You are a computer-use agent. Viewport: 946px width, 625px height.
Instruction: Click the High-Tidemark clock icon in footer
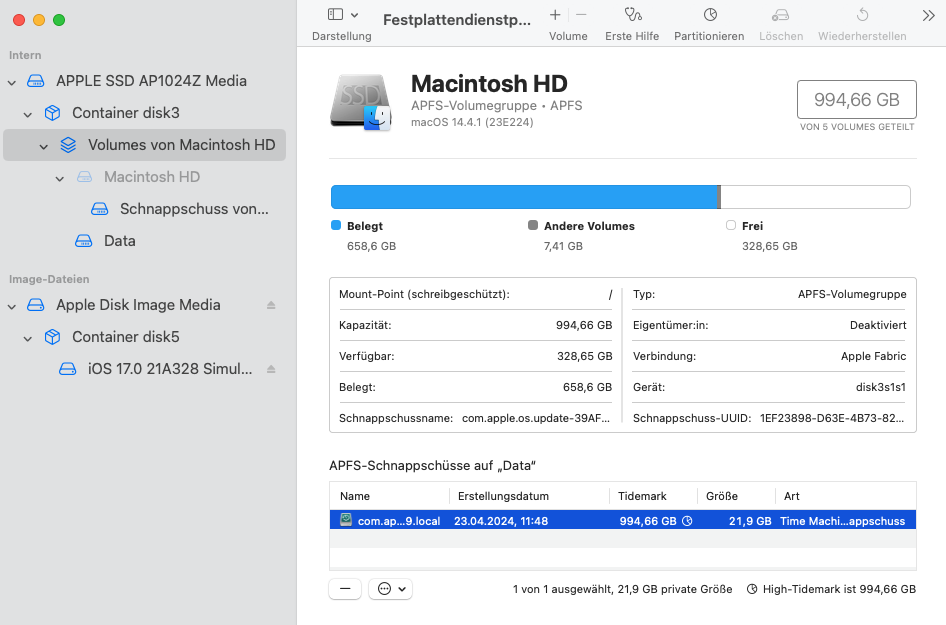[752, 589]
